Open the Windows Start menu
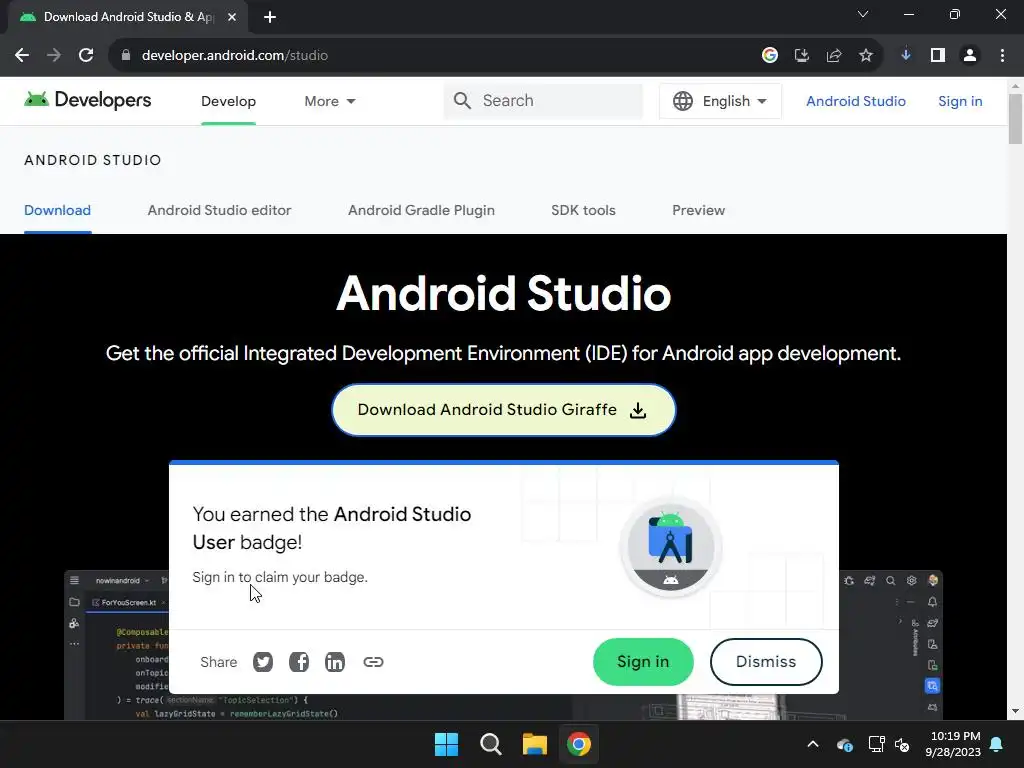 (447, 744)
